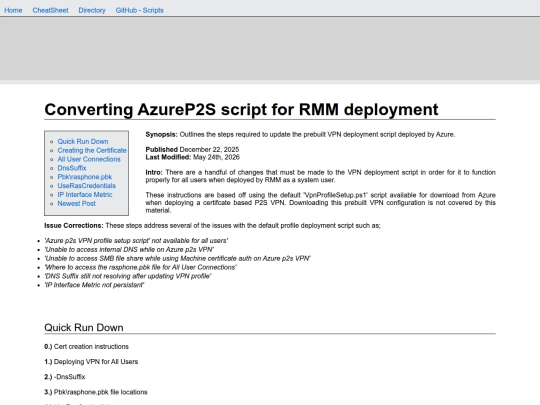Screen dimensions: 540x405
Task: Click 'Azure p2s VPN profile setup script' bullet
Action: pyautogui.click(x=136, y=241)
